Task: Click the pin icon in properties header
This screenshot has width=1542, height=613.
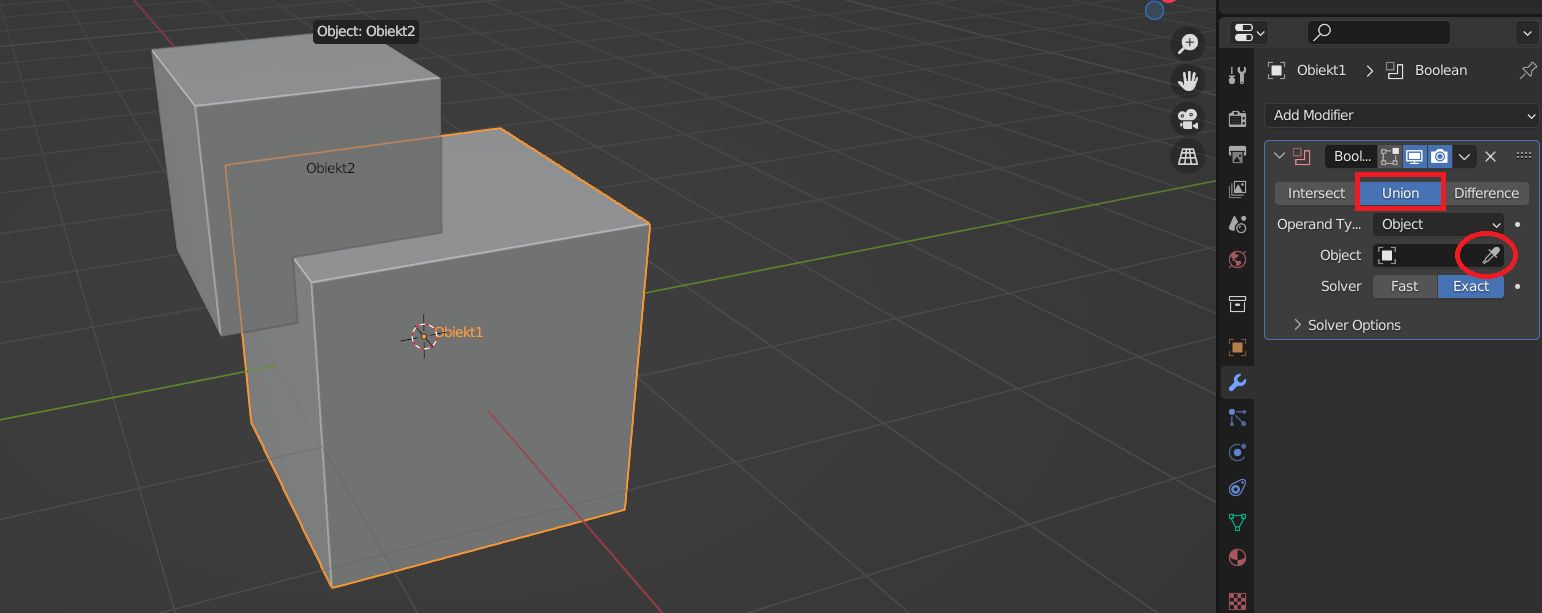Action: (x=1528, y=70)
